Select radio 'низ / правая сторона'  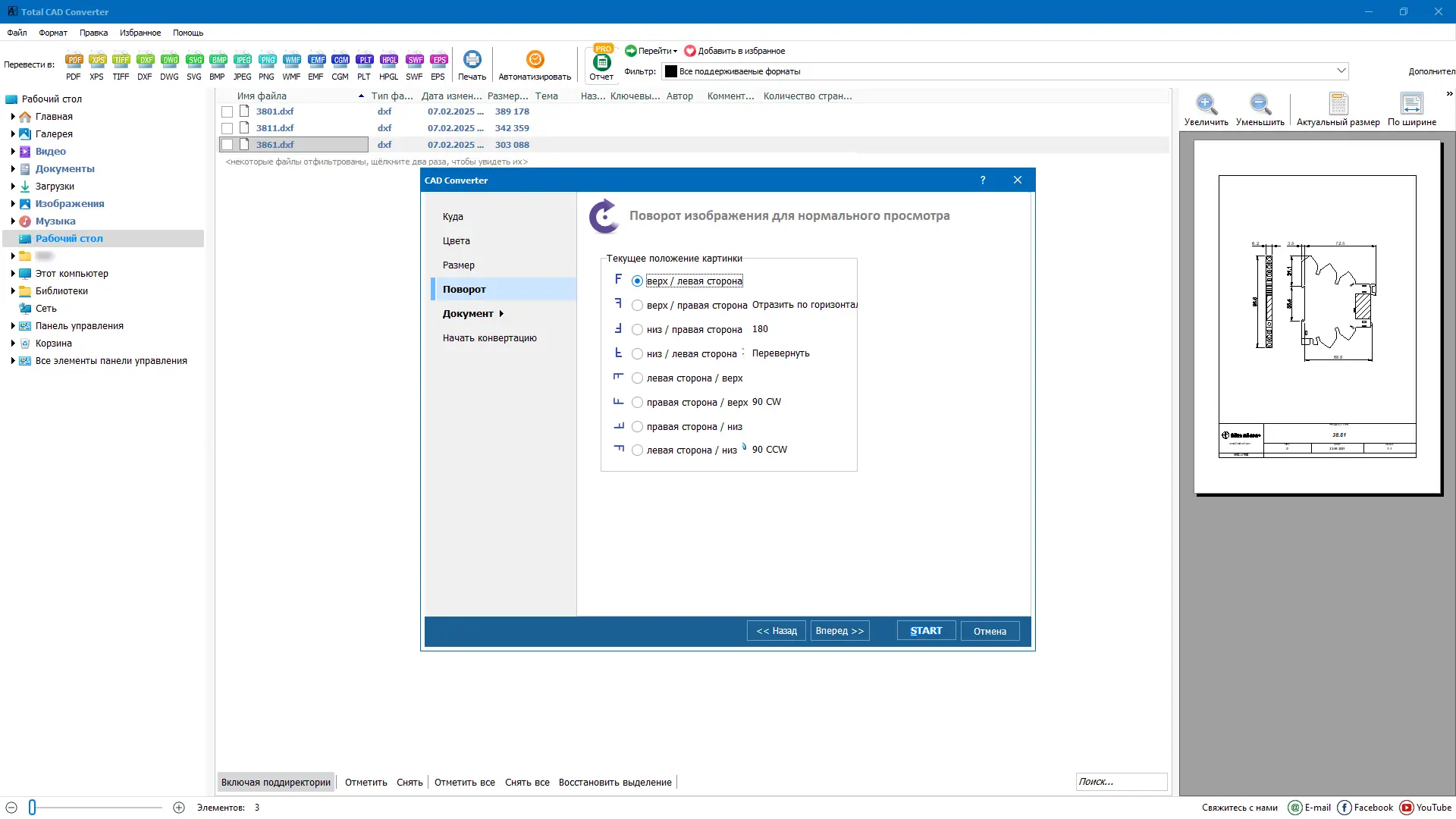(x=637, y=330)
